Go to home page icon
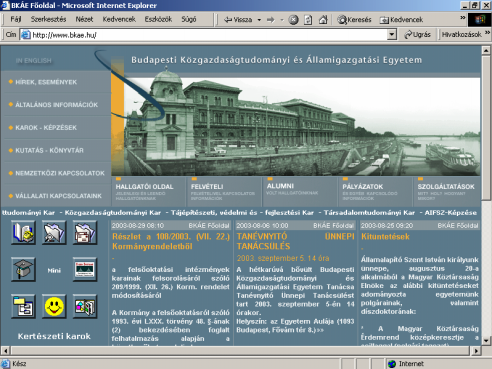Image resolution: width=492 pixels, height=369 pixels. [x=323, y=20]
